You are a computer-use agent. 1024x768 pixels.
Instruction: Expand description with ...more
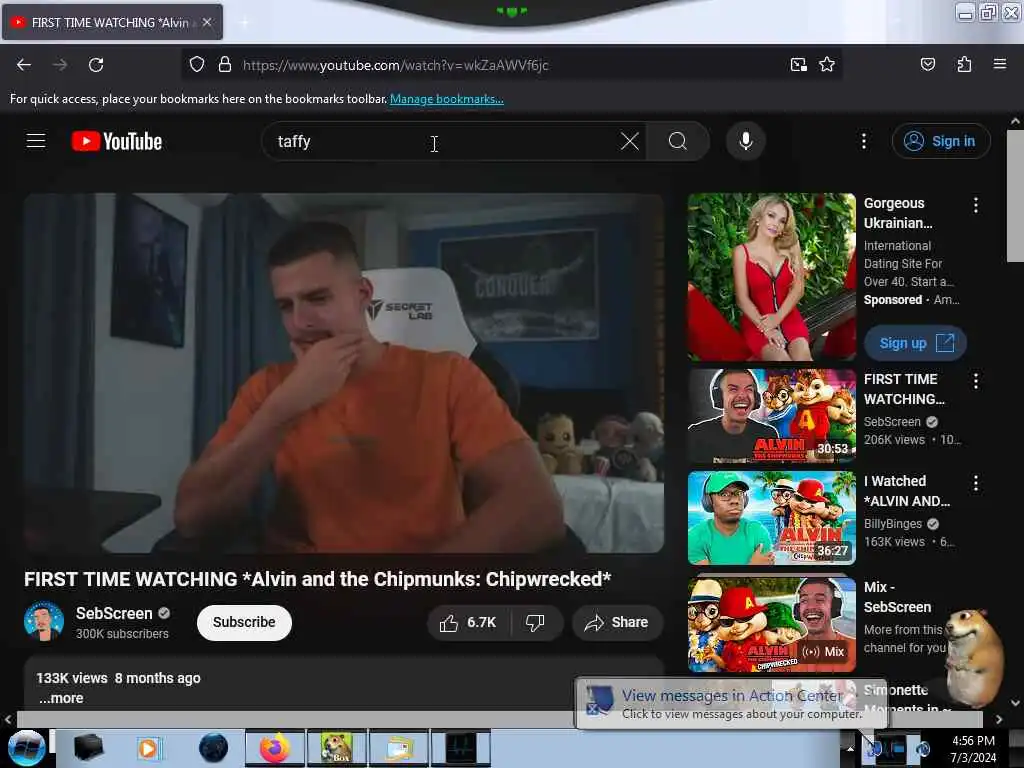click(61, 698)
